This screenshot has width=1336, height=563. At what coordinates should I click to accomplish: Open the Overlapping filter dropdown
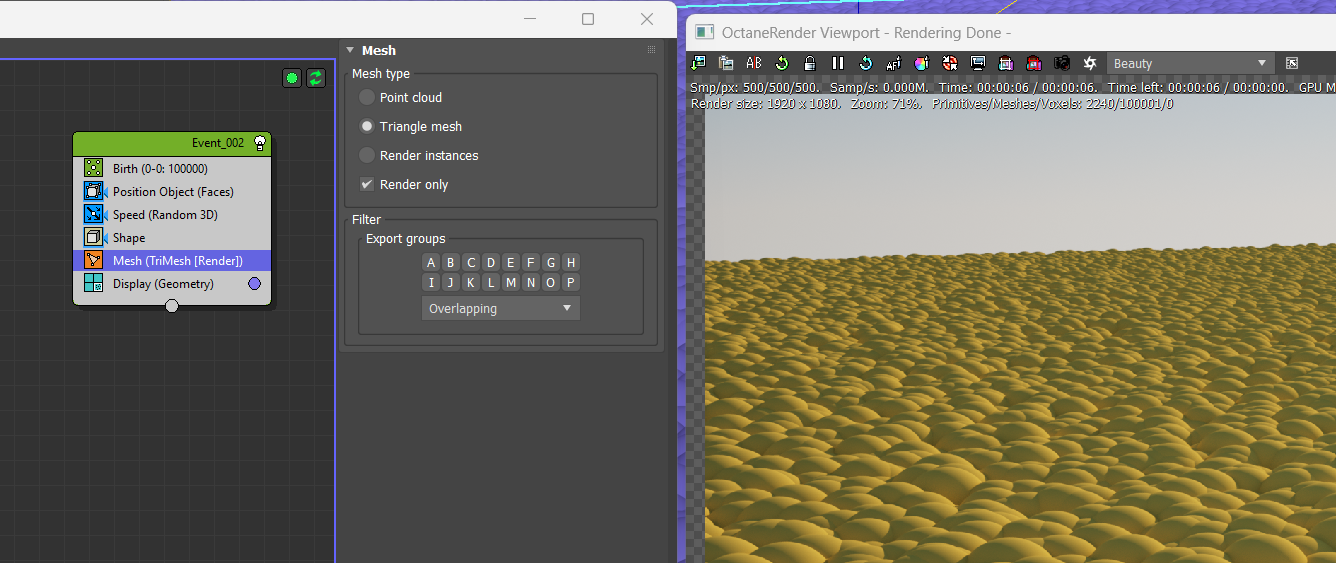point(501,308)
